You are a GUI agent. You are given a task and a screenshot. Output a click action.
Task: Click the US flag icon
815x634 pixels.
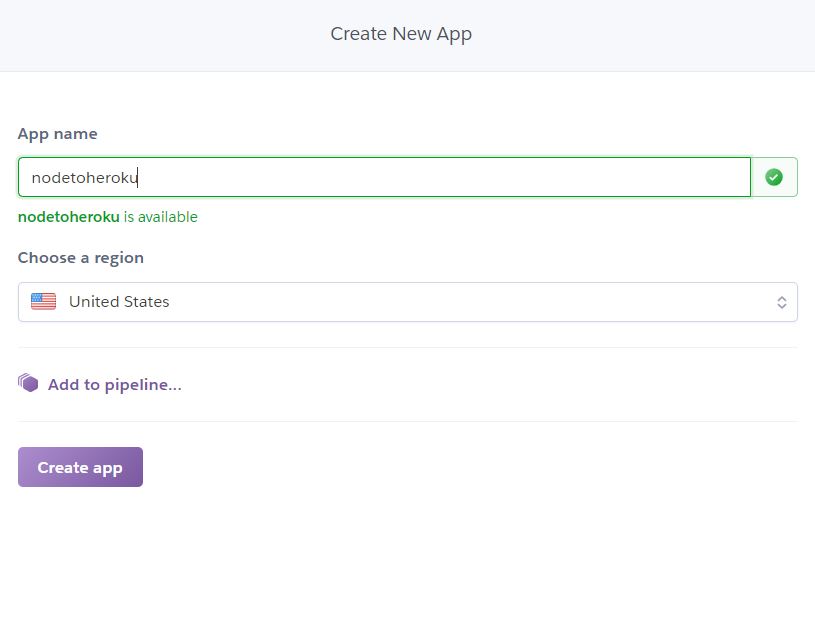(x=43, y=301)
